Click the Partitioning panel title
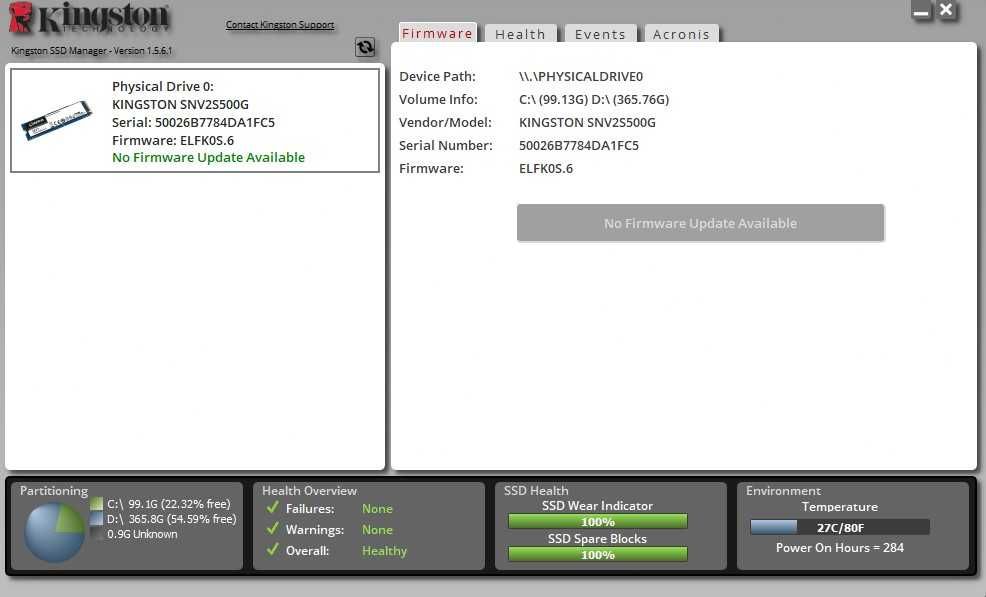This screenshot has width=986, height=597. 53,491
